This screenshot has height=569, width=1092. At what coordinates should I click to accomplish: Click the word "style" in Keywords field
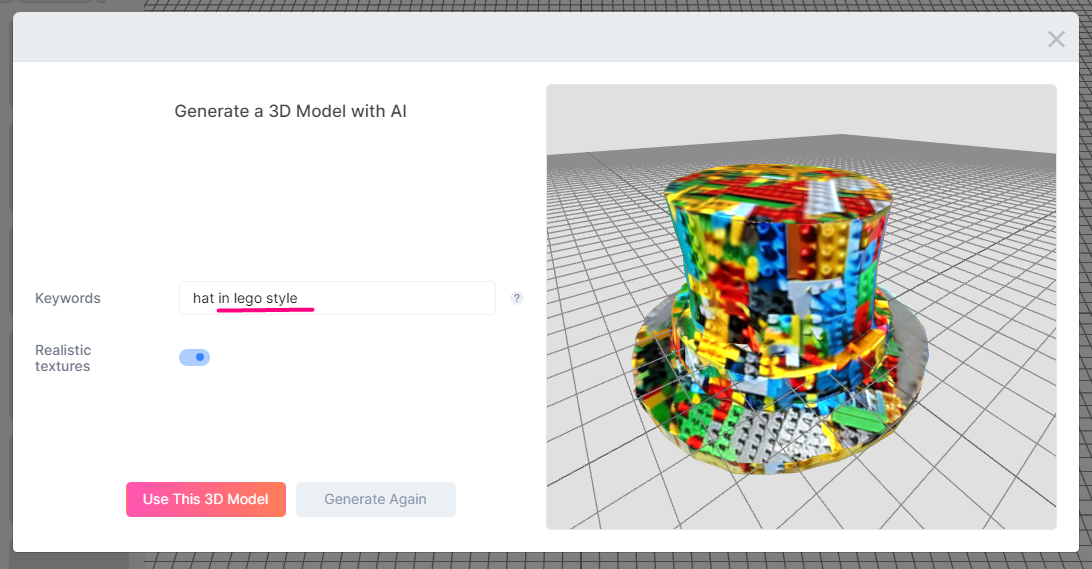click(281, 298)
